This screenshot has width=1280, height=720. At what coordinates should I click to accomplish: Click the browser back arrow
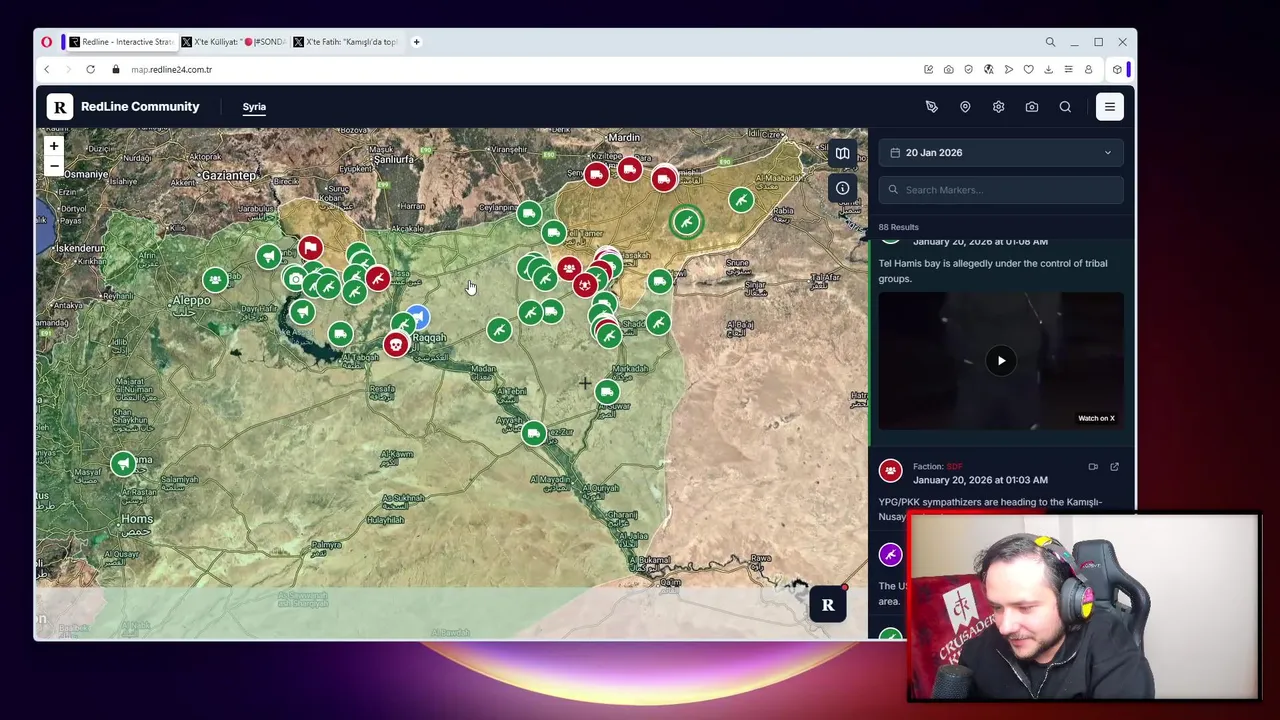coord(46,69)
